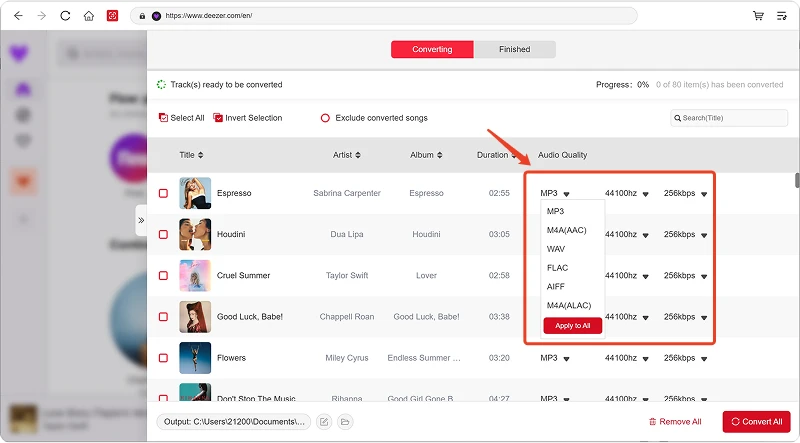The image size is (800, 443).
Task: Click the Espresso album cover thumbnail
Action: tap(195, 193)
